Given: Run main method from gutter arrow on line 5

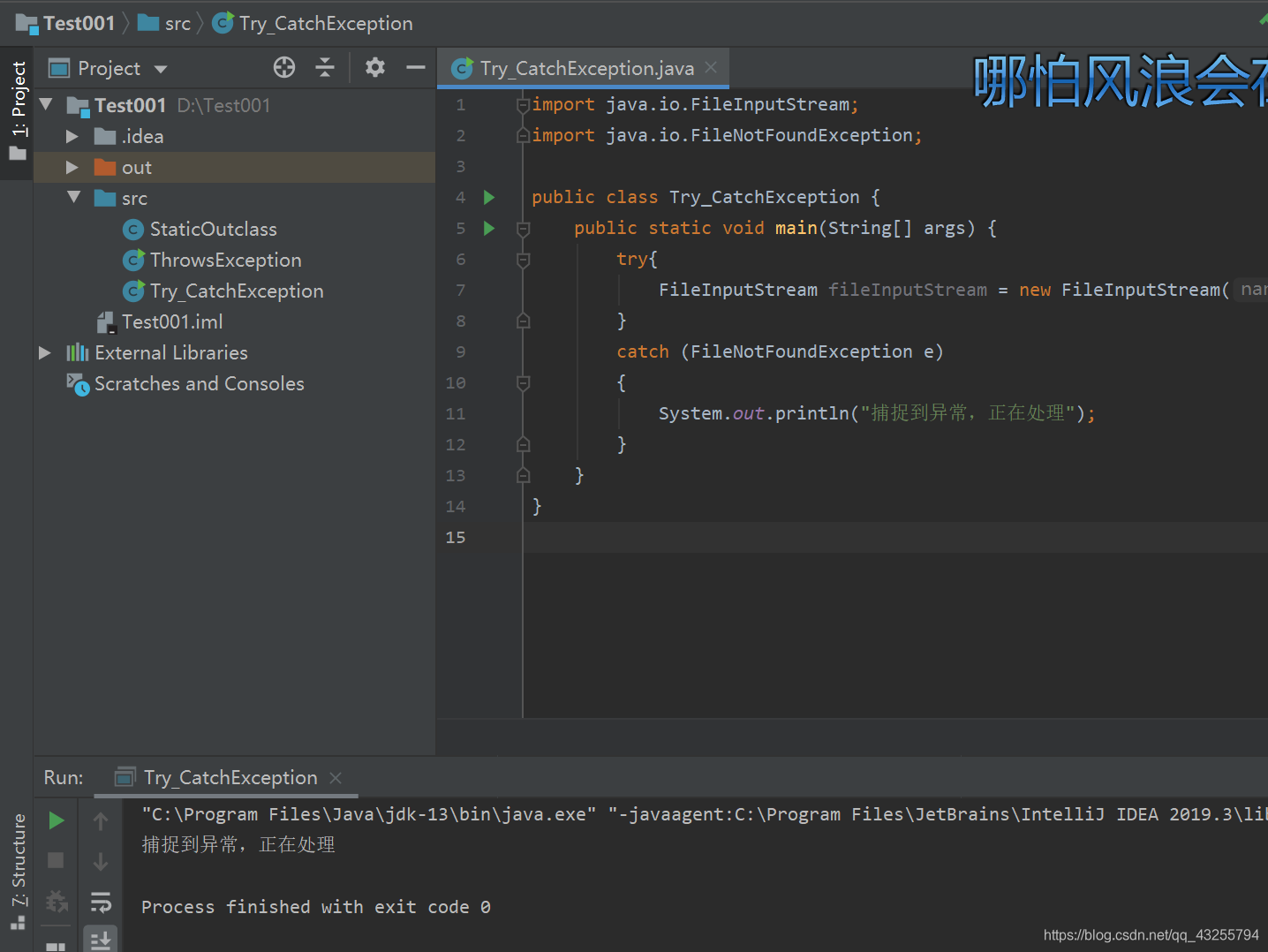Looking at the screenshot, I should pos(488,229).
